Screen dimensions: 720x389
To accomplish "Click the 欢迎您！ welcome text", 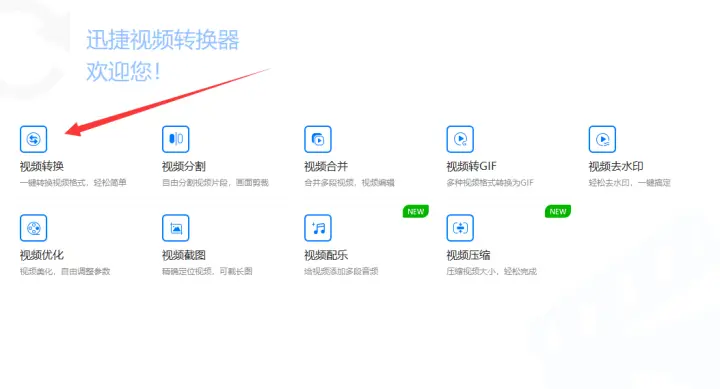I will pyautogui.click(x=124, y=72).
